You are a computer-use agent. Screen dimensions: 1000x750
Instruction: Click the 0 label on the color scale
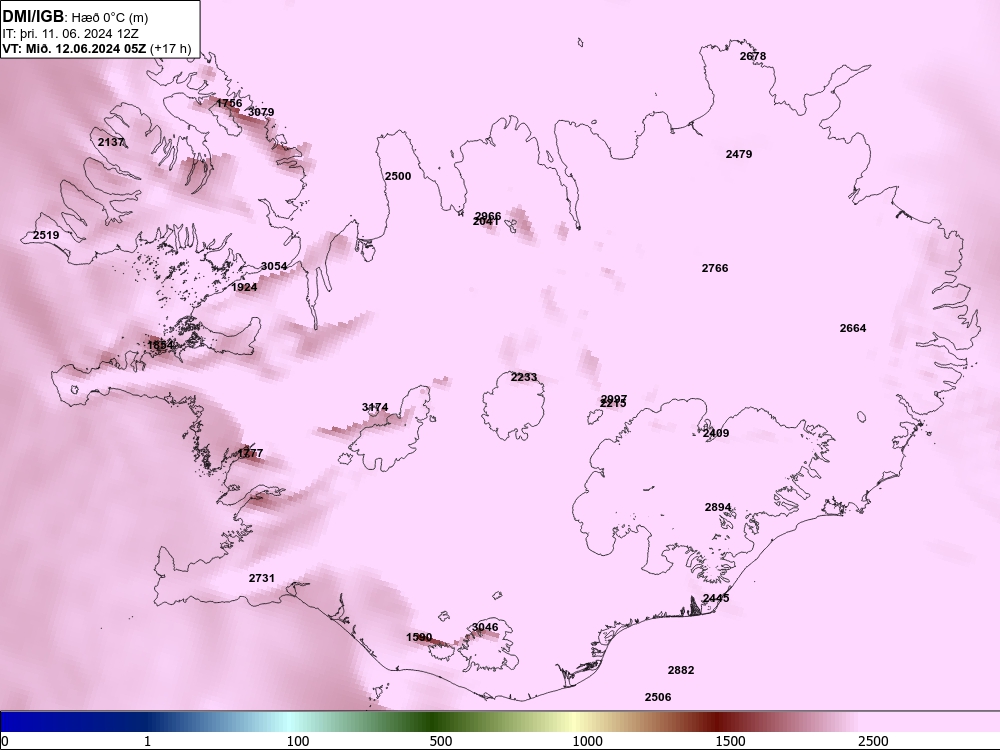(x=5, y=741)
